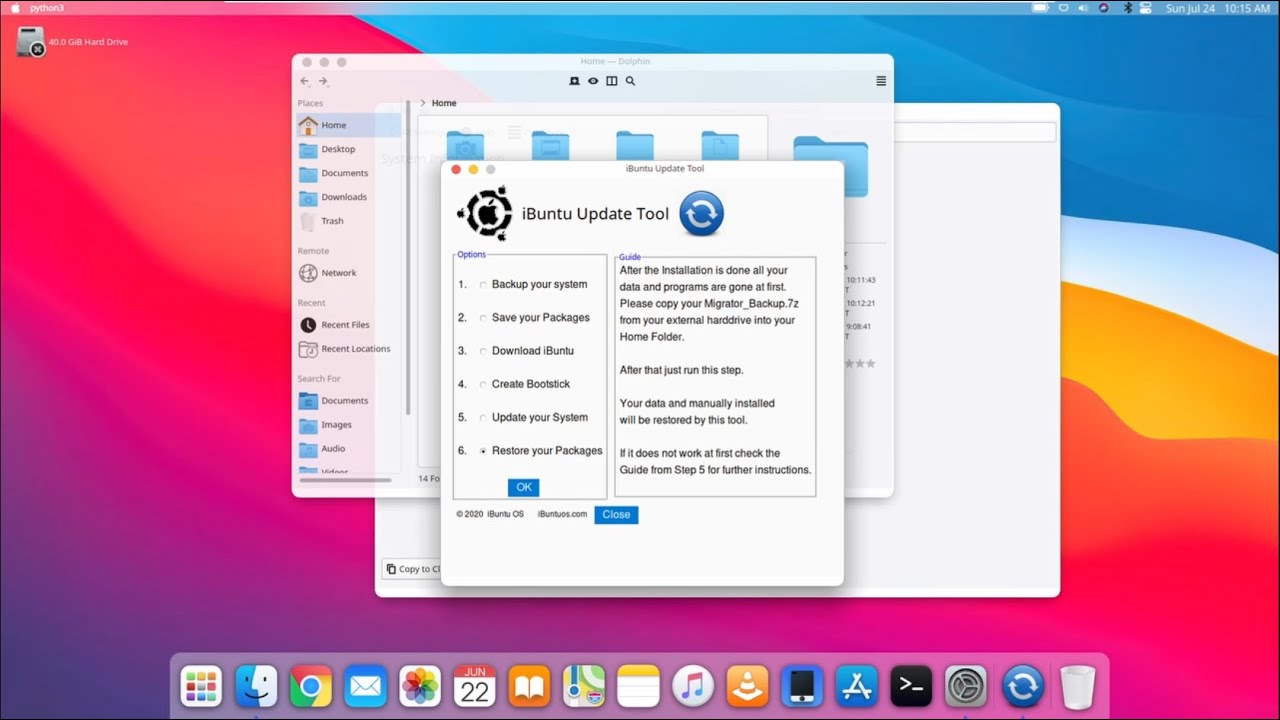
Task: Launch Chrome from the dock
Action: click(311, 686)
